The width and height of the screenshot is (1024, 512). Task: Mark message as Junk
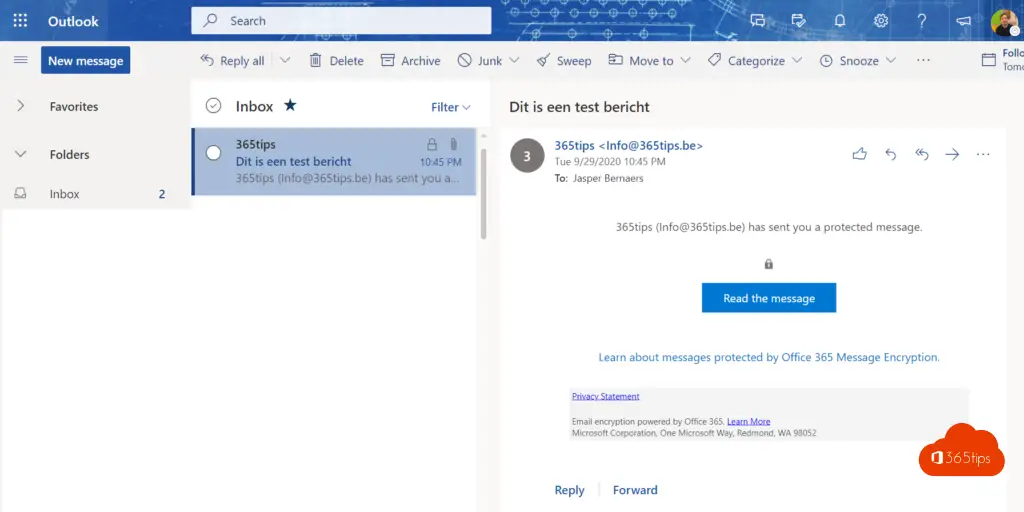pyautogui.click(x=480, y=61)
